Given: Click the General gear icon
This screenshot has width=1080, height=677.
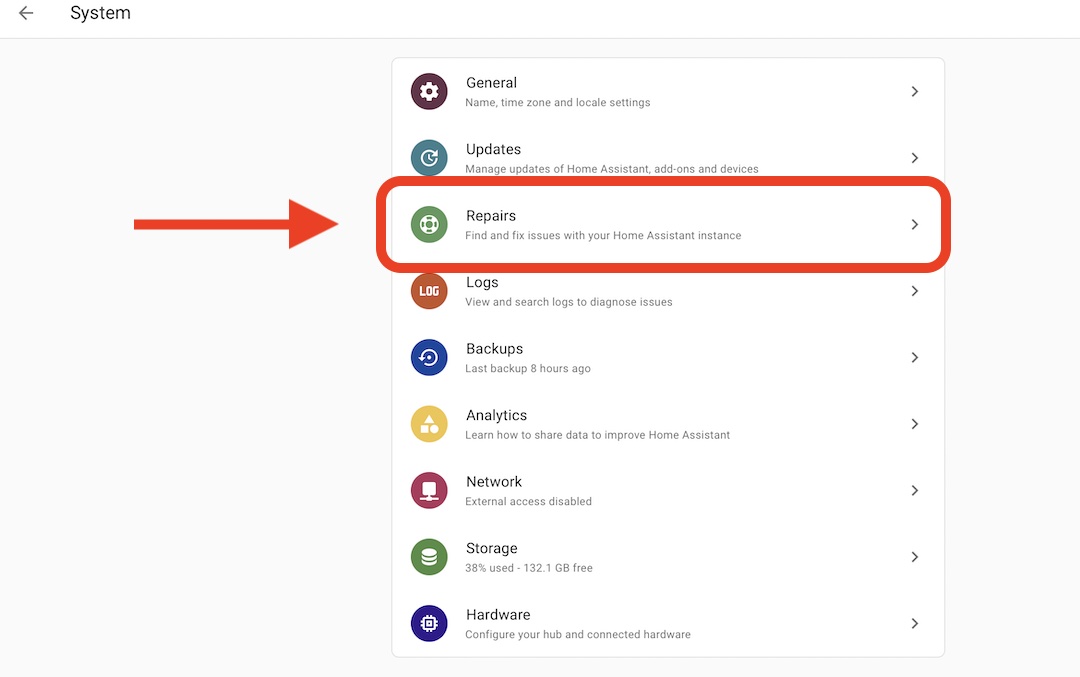Looking at the screenshot, I should [x=429, y=92].
